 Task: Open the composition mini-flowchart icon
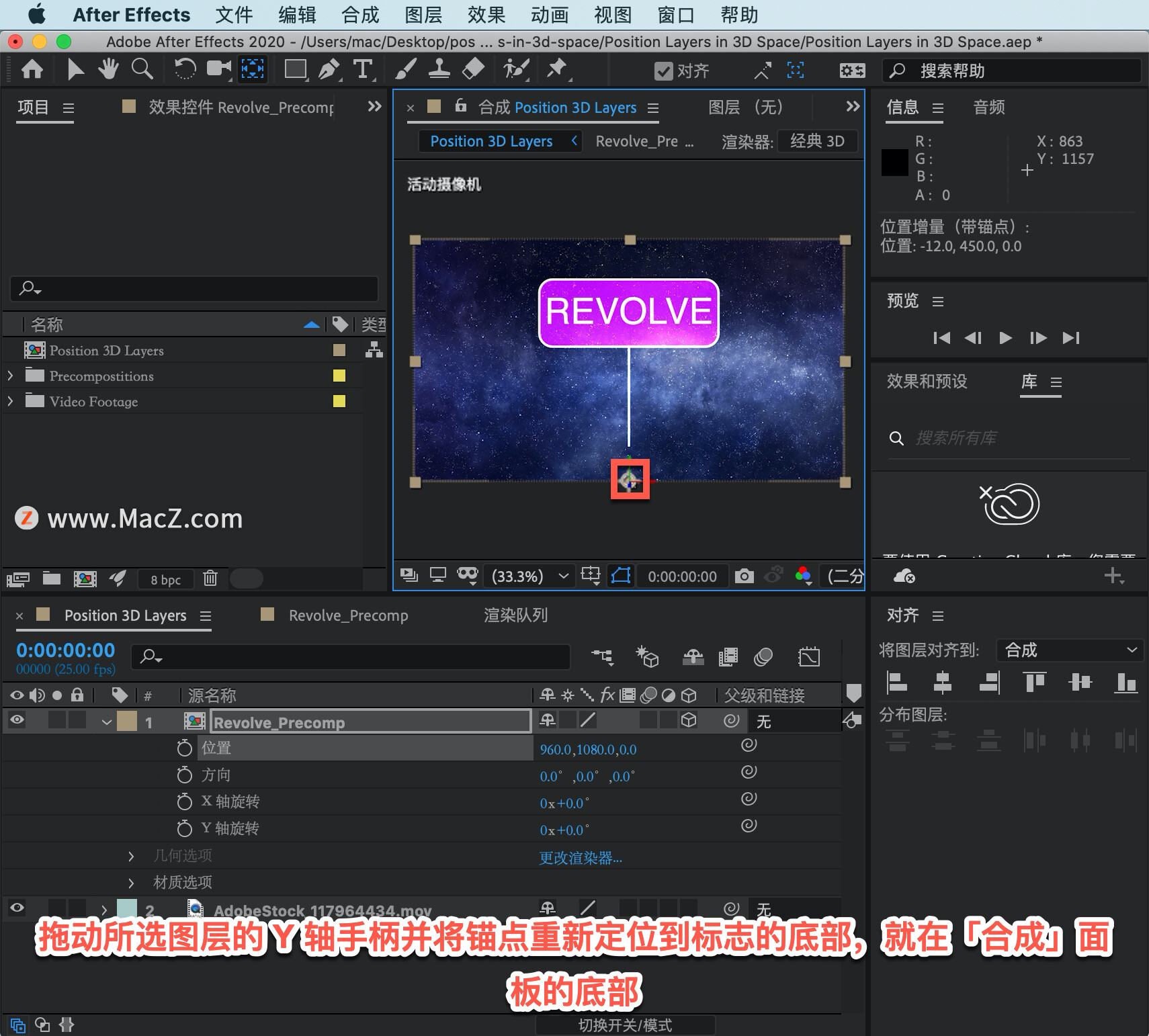tap(602, 656)
